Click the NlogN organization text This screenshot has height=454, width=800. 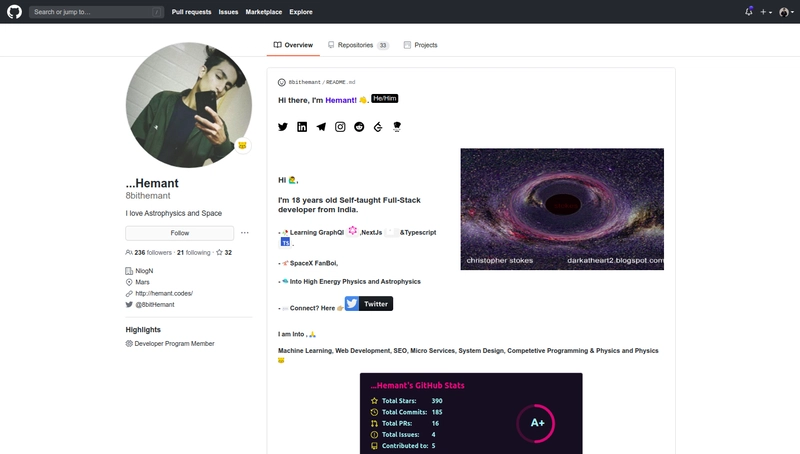[144, 271]
